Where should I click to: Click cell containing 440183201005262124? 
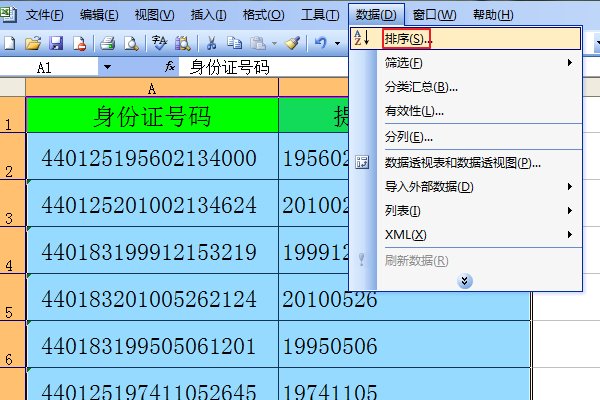click(x=152, y=298)
